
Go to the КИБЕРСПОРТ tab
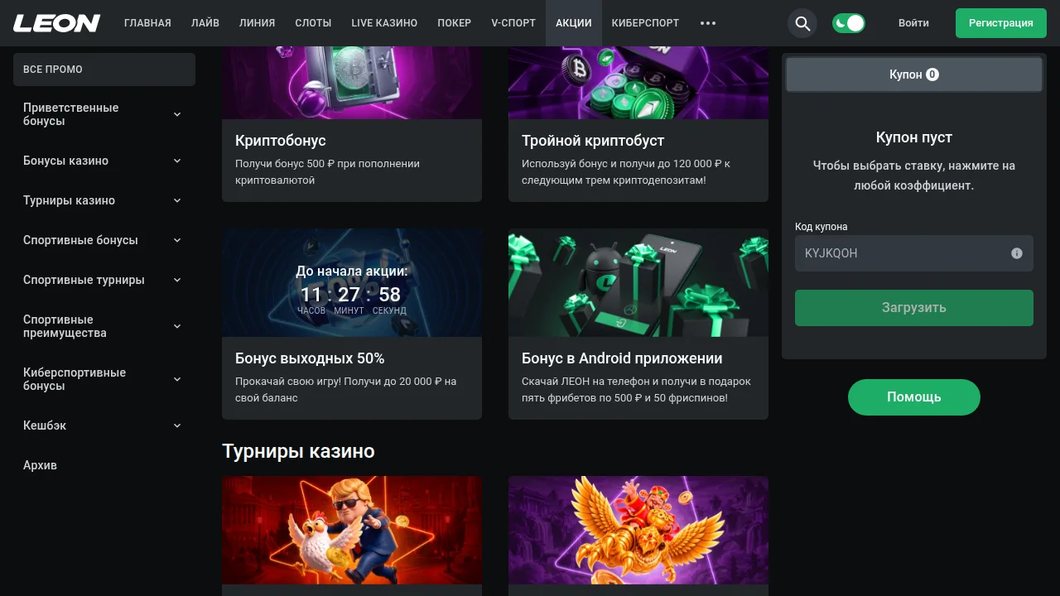tap(645, 23)
